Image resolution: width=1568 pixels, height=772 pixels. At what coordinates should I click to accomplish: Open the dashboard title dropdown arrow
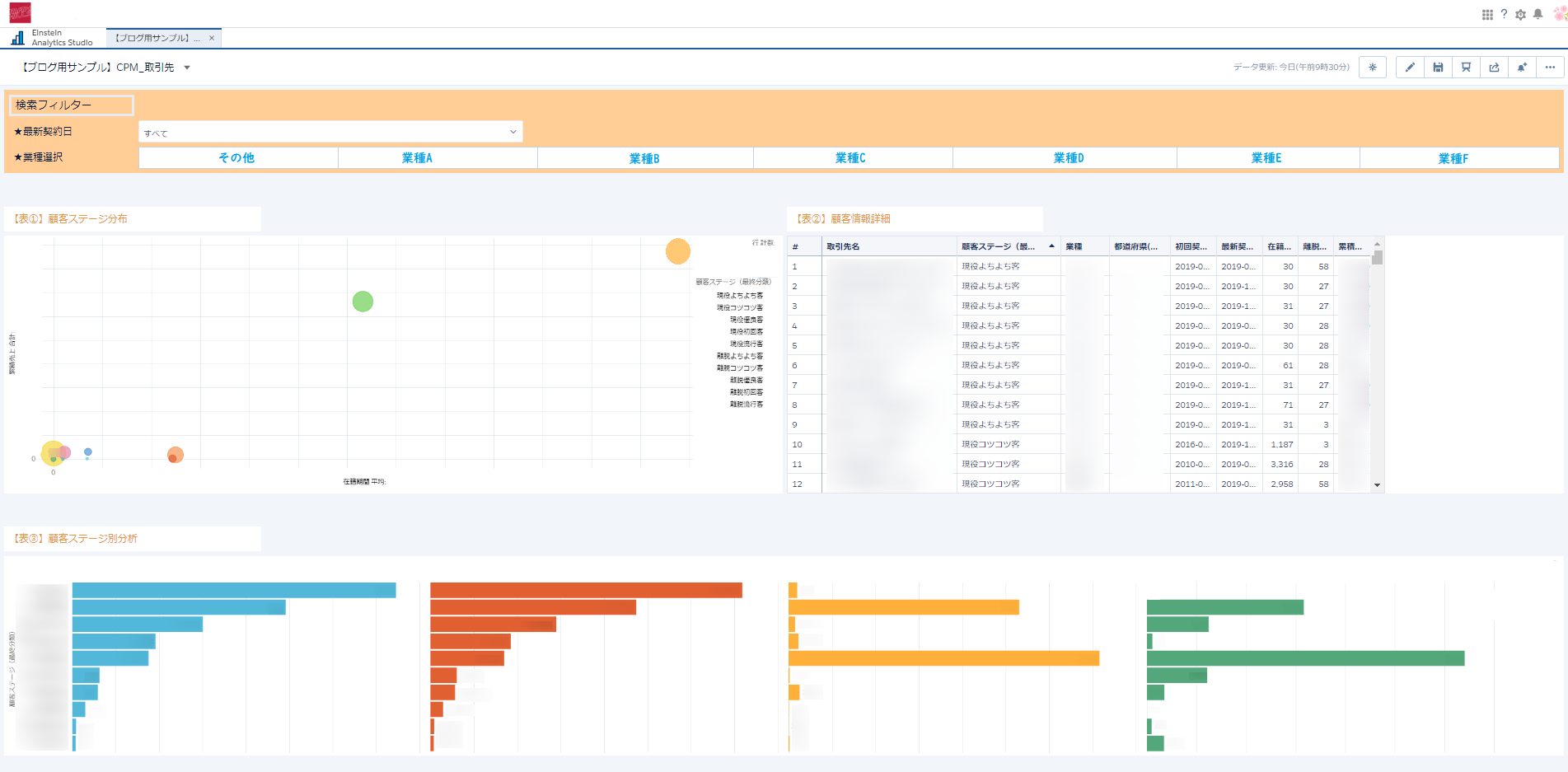187,68
